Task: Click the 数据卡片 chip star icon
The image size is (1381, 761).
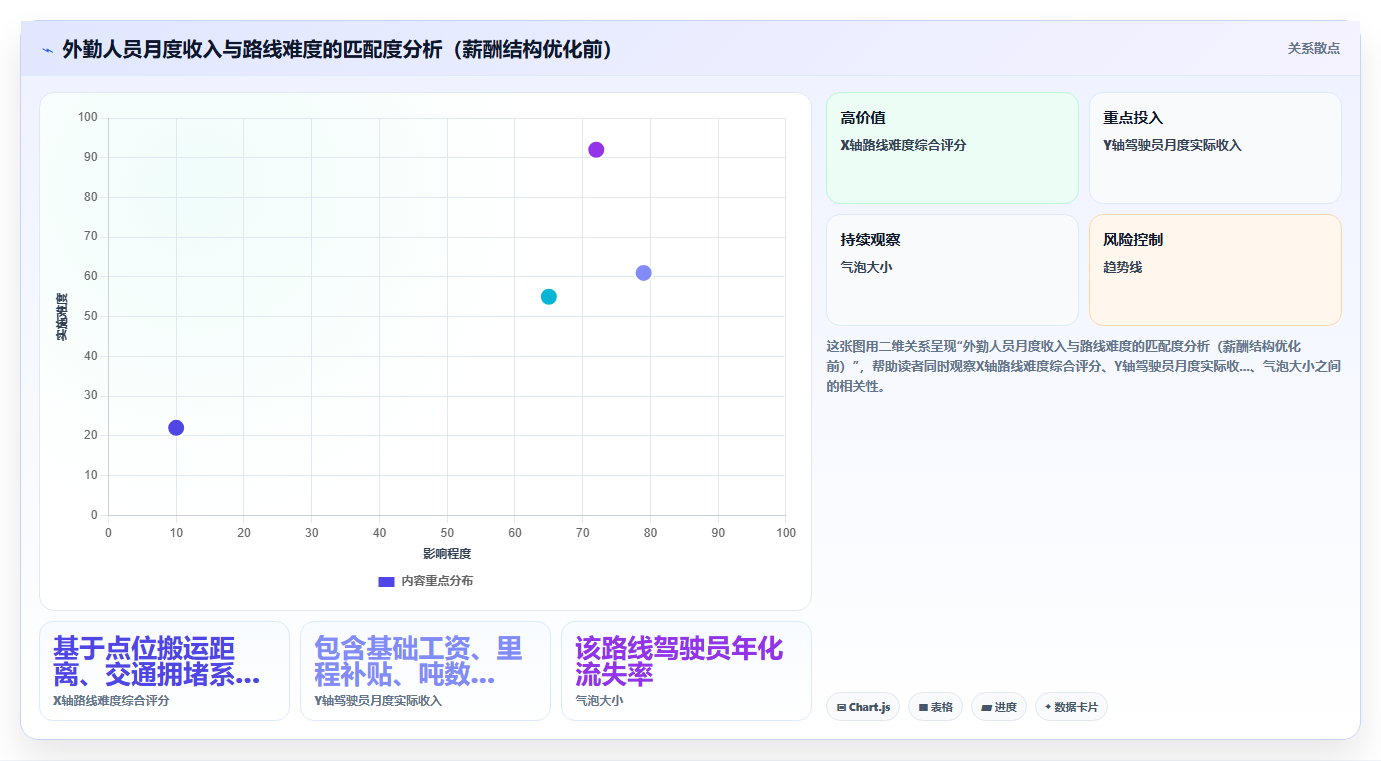Action: pos(1048,707)
